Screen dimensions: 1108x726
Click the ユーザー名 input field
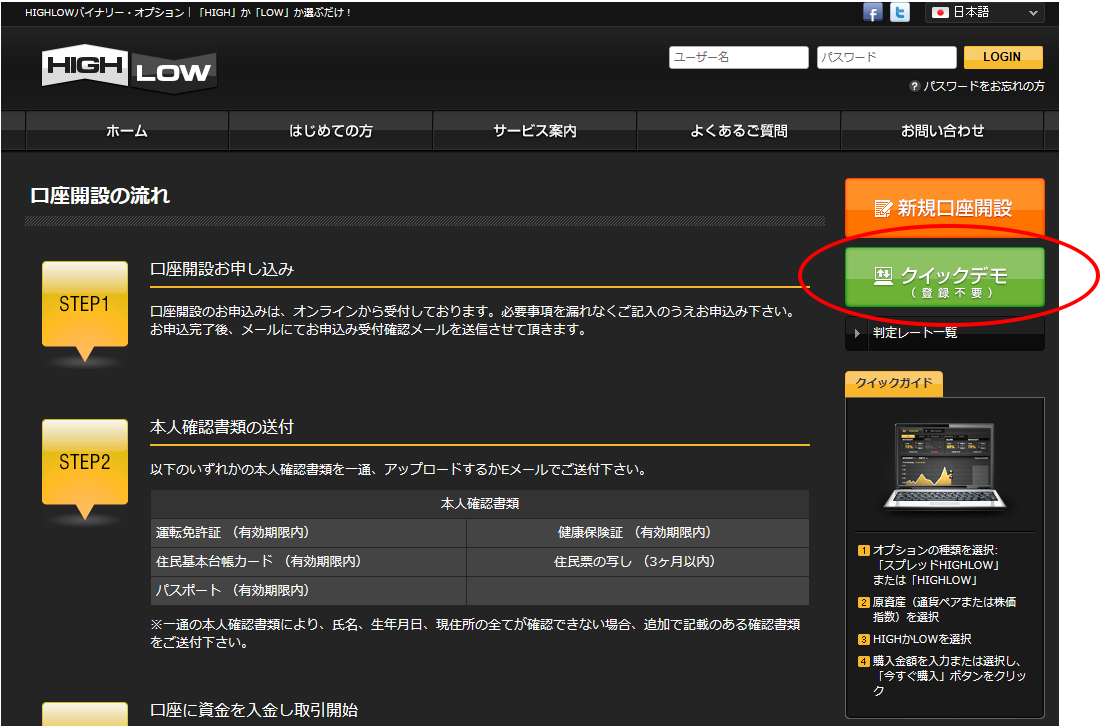point(738,58)
